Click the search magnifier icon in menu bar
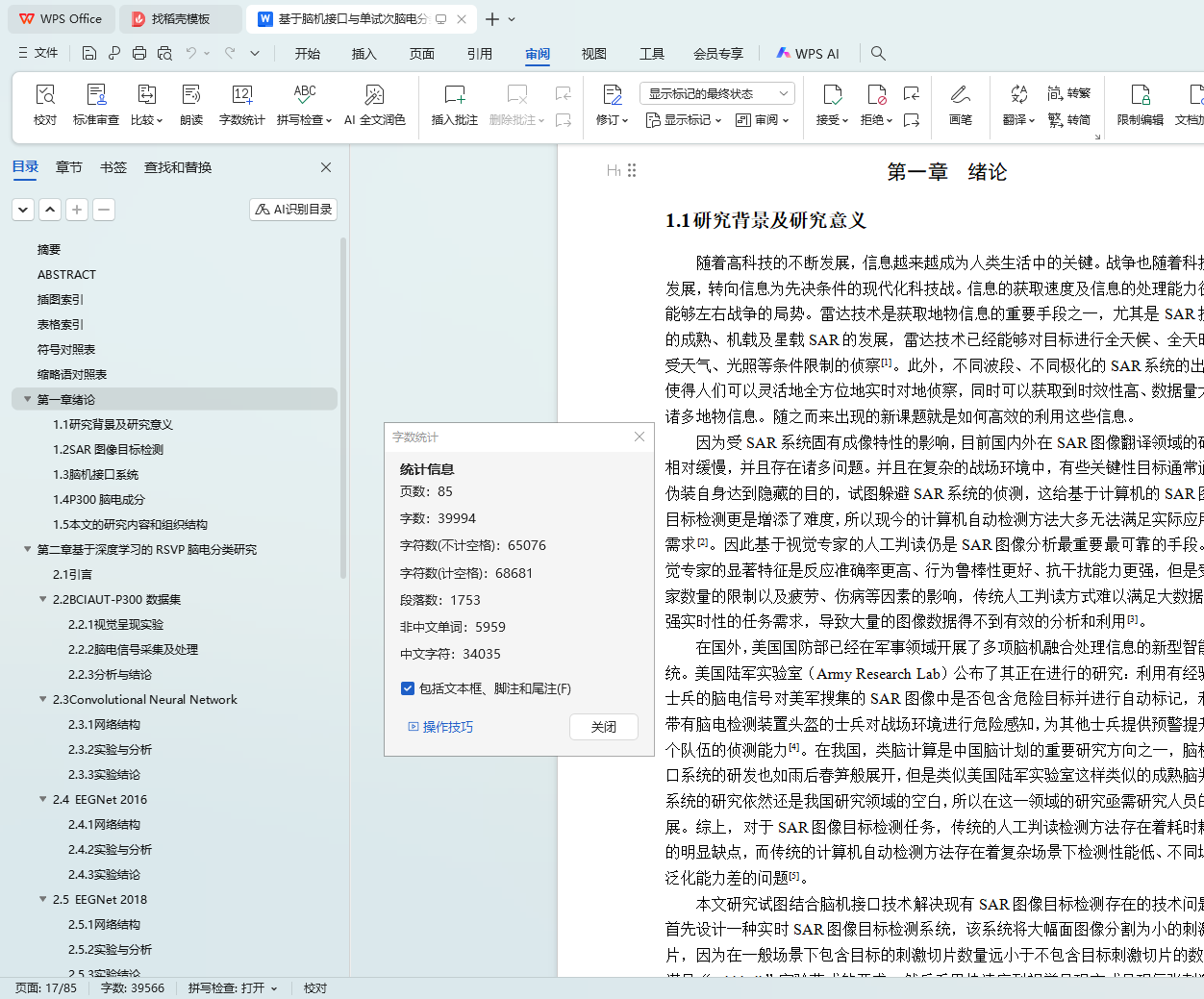 pyautogui.click(x=878, y=53)
